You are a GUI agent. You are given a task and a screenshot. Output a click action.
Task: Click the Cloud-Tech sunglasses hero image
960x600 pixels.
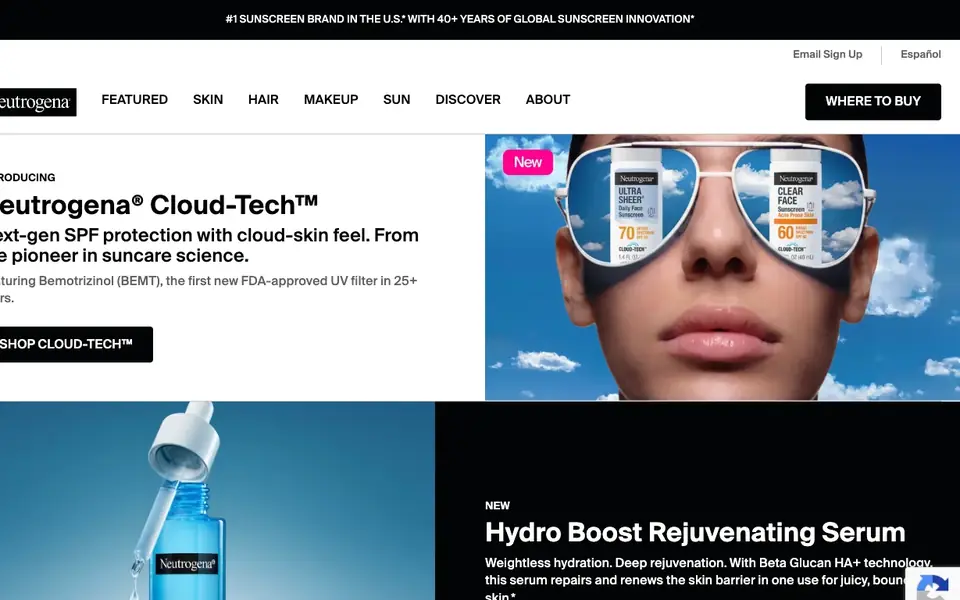pyautogui.click(x=722, y=267)
